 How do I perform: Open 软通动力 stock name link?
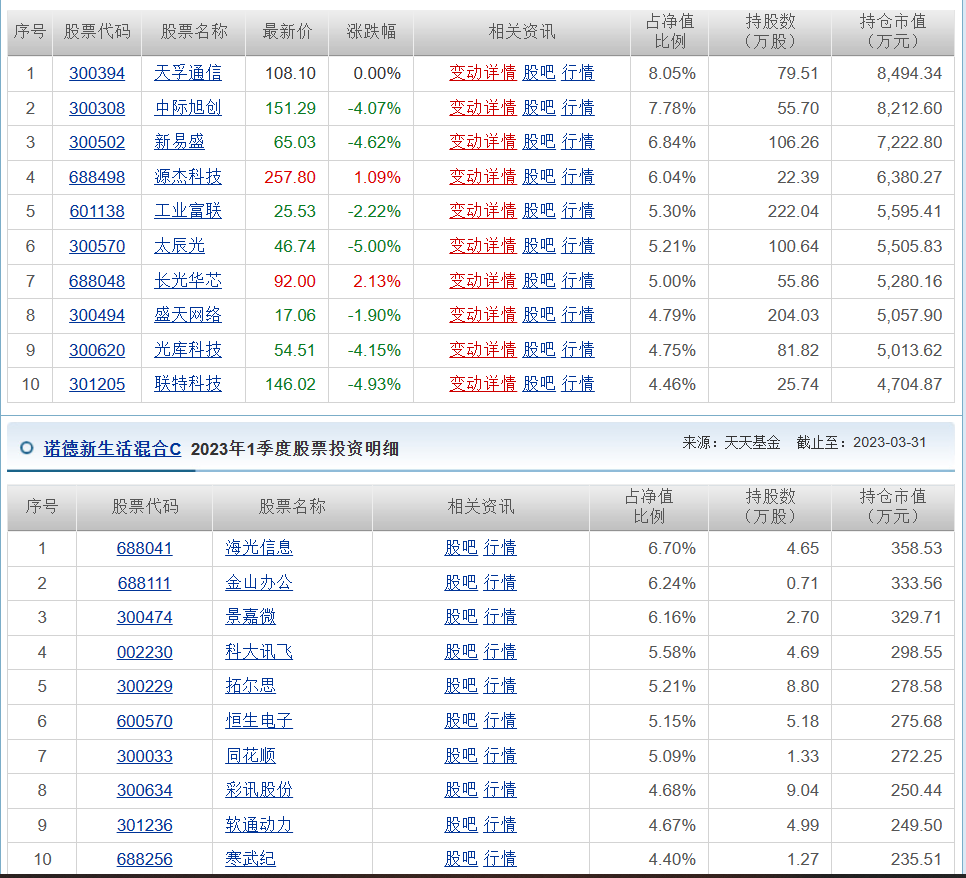coord(259,826)
